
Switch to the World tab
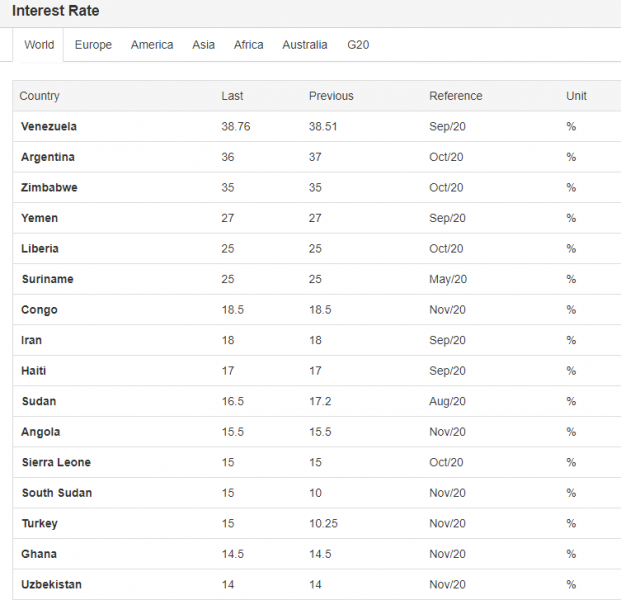pos(39,45)
